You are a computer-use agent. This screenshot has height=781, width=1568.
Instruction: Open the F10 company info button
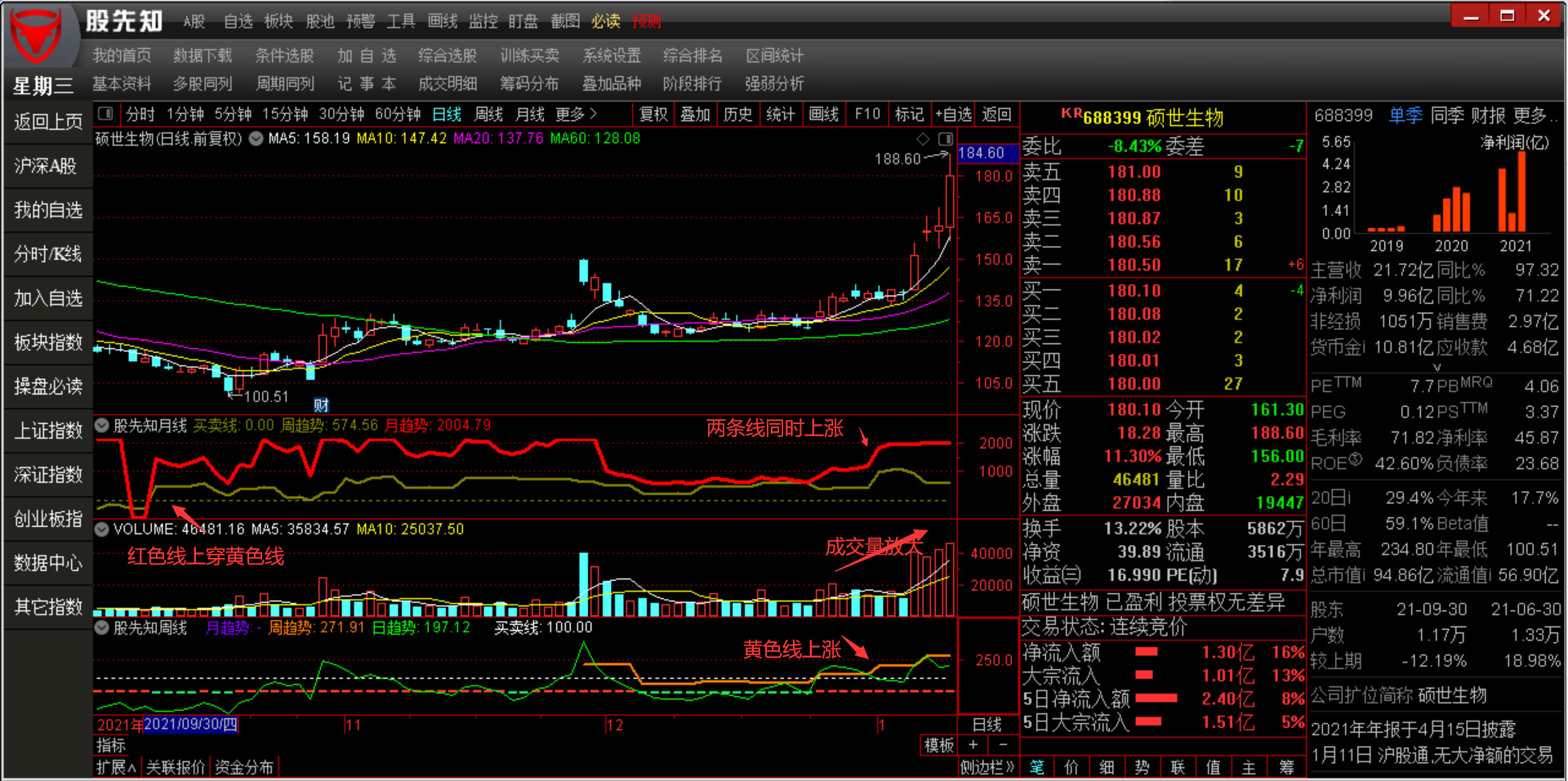click(867, 114)
